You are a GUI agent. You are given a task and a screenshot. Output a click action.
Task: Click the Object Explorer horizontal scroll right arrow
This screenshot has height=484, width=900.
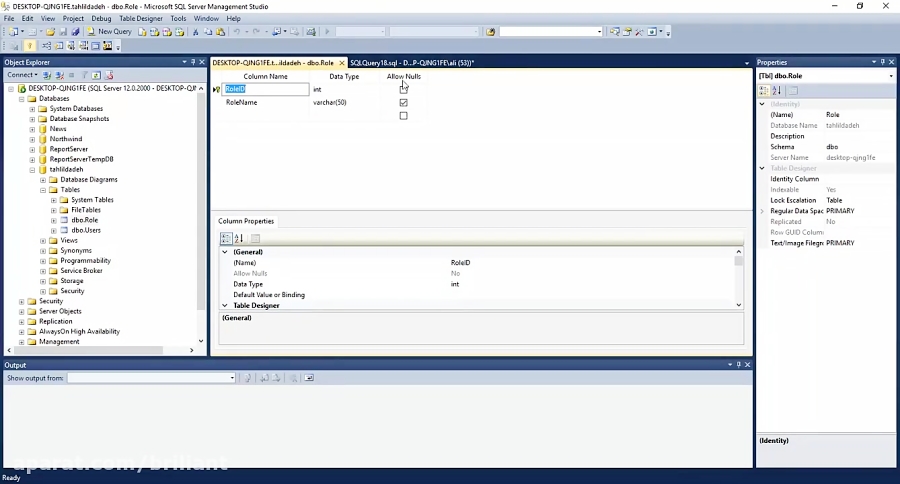192,350
